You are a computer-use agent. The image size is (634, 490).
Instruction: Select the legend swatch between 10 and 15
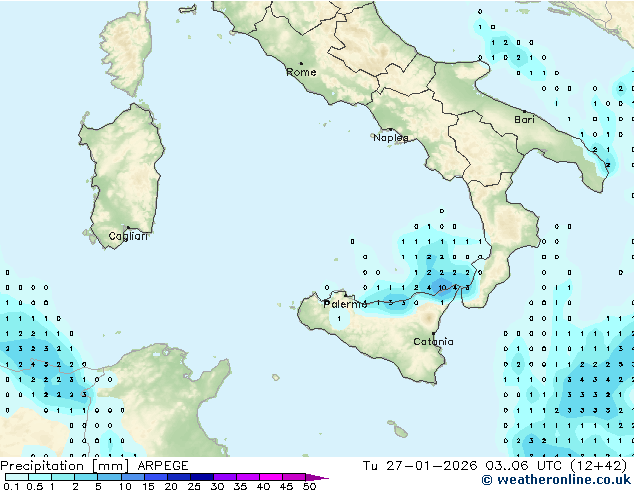click(132, 477)
